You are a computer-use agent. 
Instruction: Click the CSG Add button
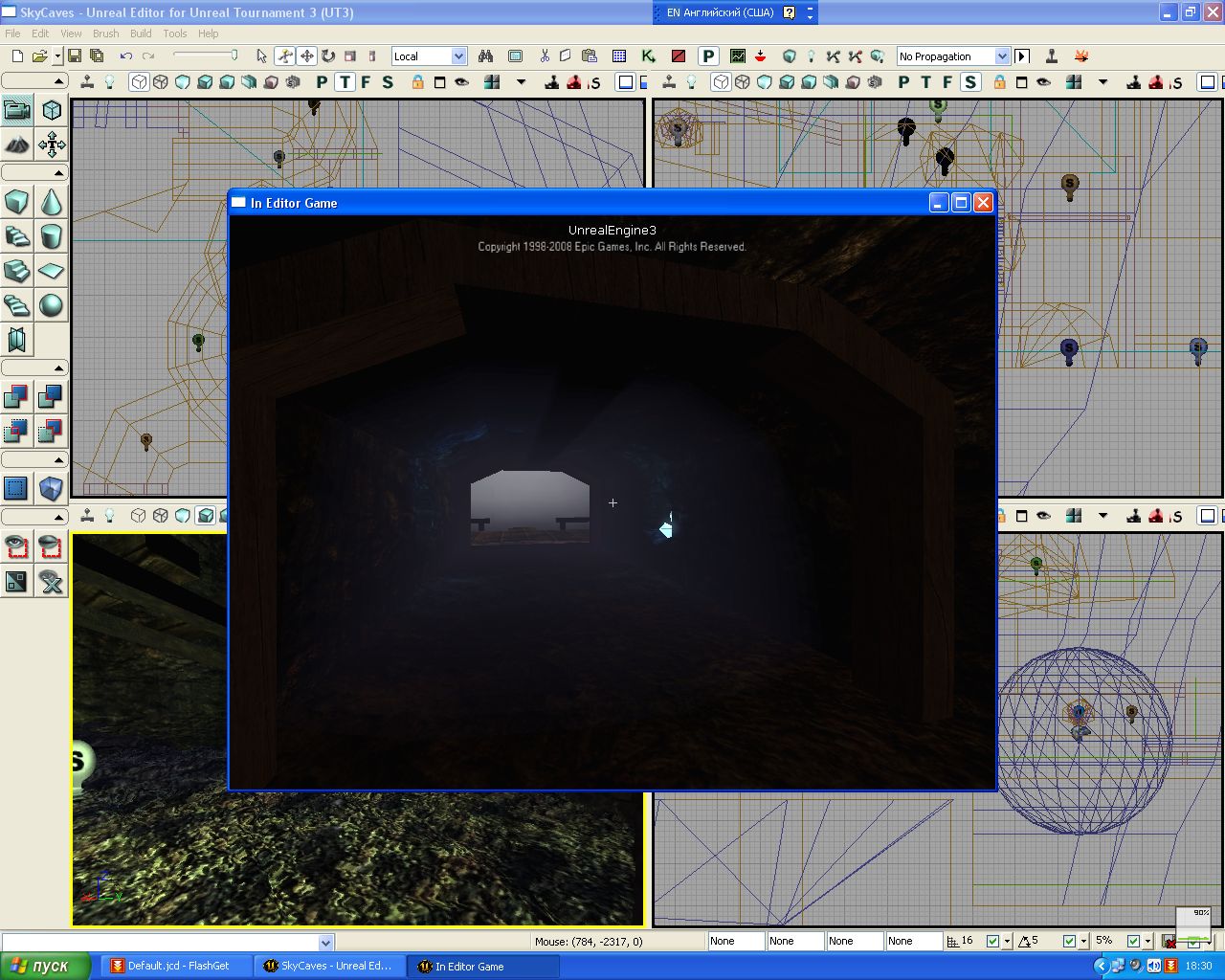pyautogui.click(x=16, y=396)
